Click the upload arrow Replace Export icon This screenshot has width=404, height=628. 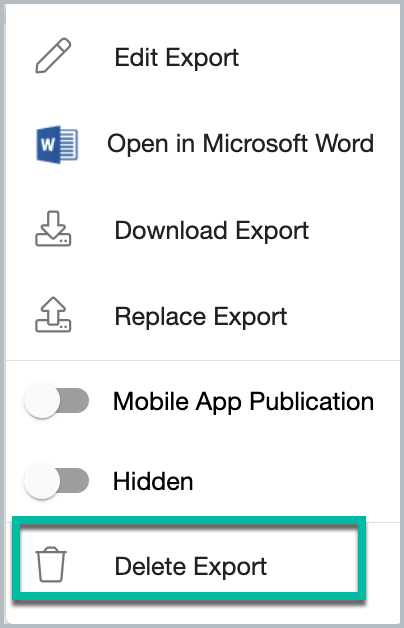pos(53,315)
